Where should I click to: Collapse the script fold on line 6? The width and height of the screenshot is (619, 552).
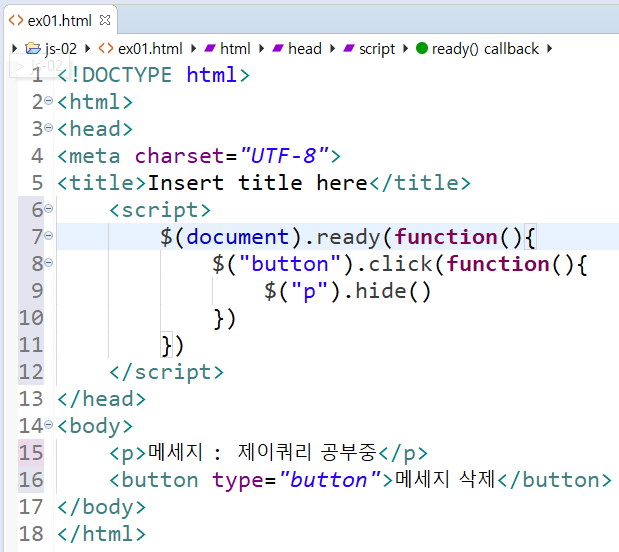point(49,208)
